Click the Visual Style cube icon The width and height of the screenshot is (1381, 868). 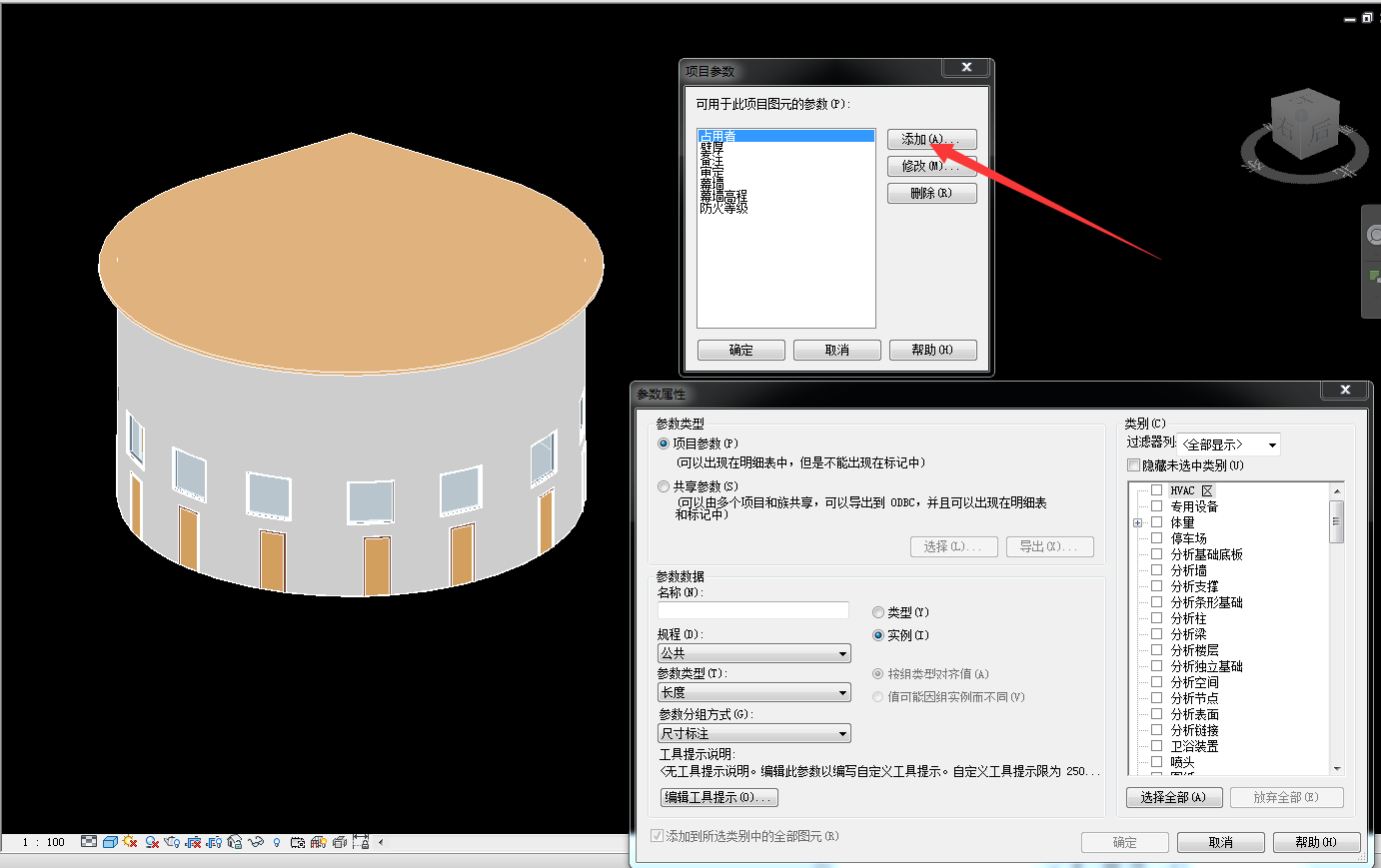point(110,842)
